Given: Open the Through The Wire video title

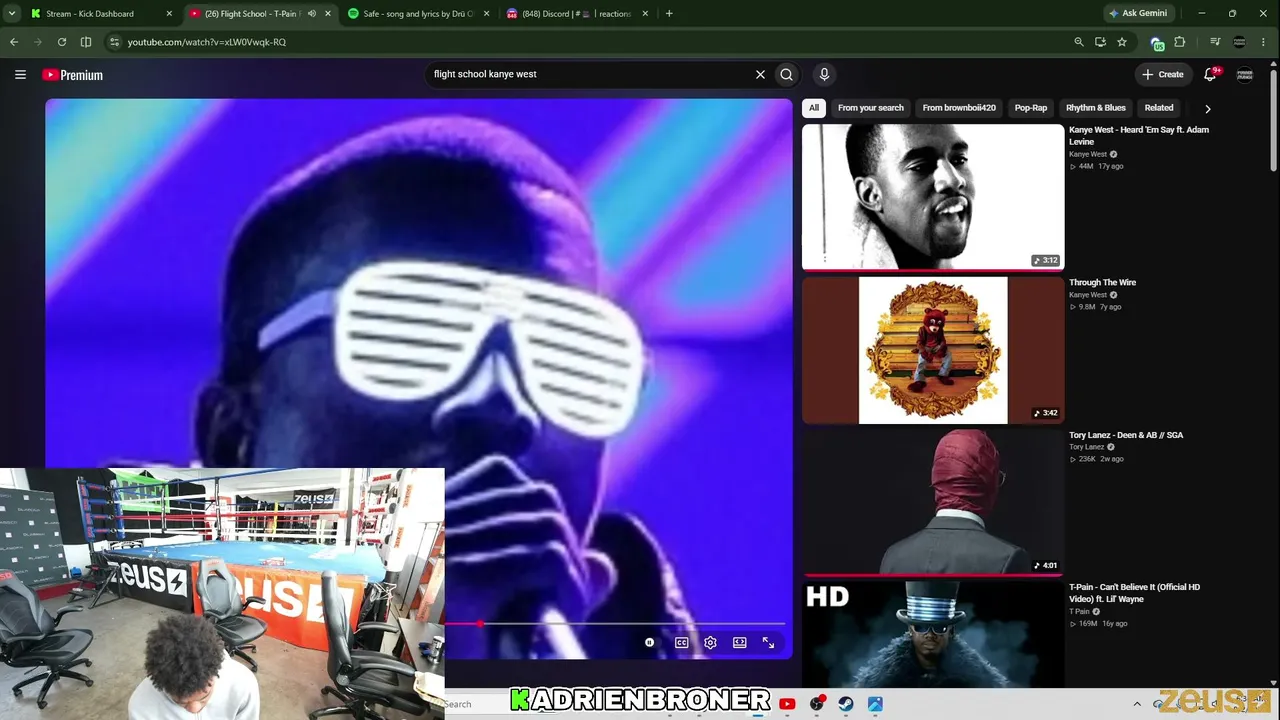Looking at the screenshot, I should 1103,283.
